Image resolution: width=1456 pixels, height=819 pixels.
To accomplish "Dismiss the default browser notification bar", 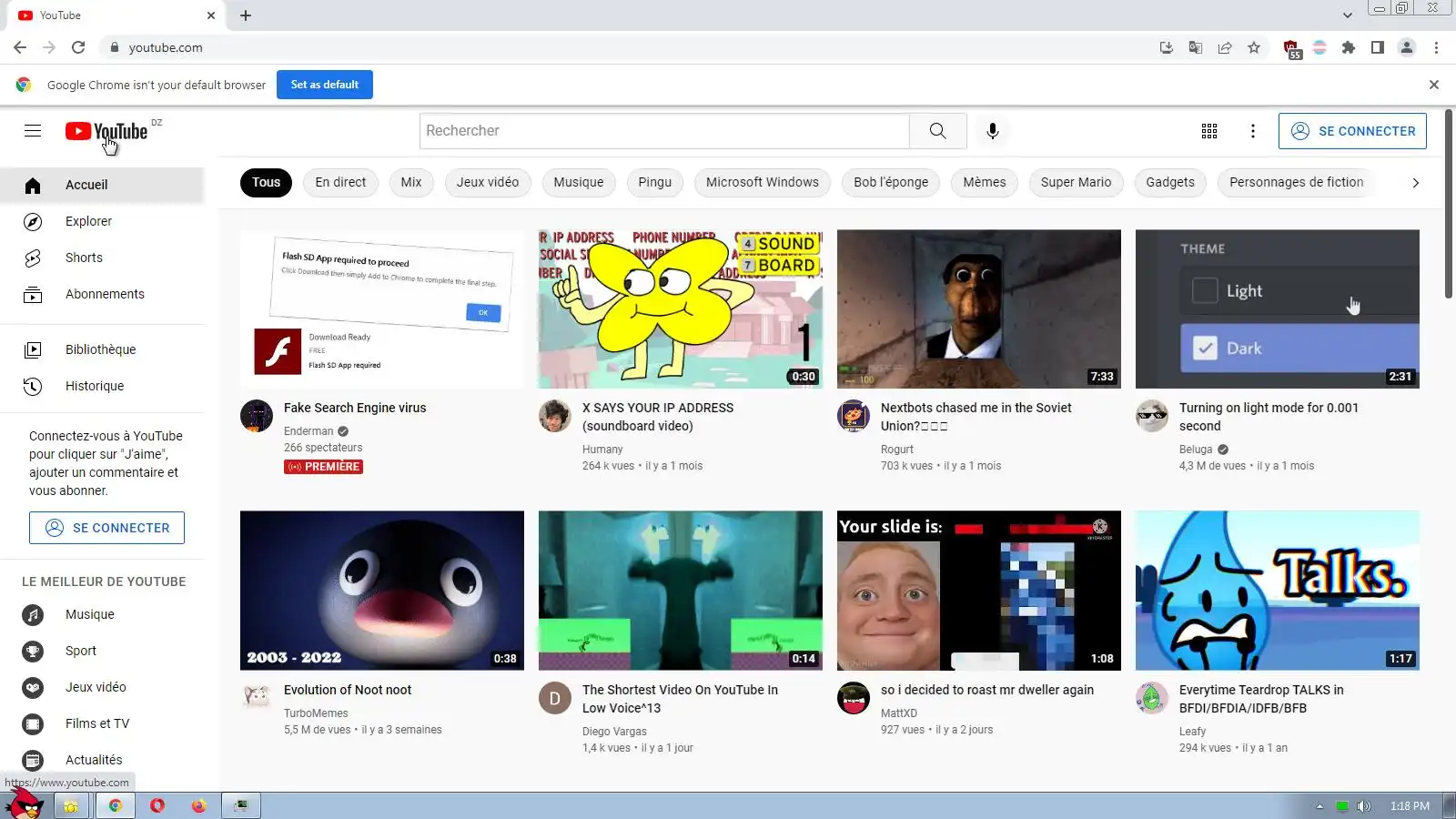I will [1434, 85].
